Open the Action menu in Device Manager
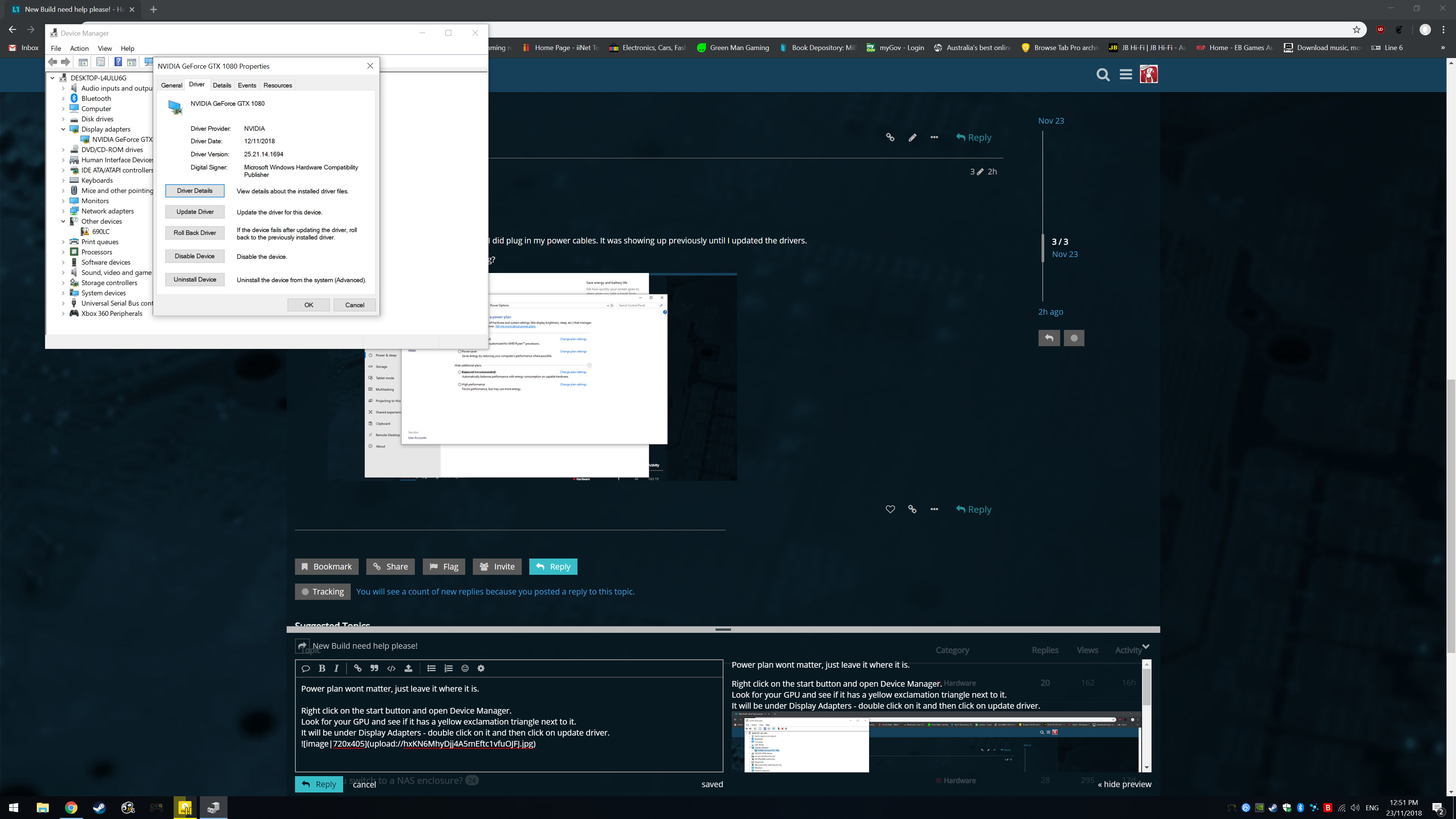This screenshot has height=819, width=1456. 79,48
